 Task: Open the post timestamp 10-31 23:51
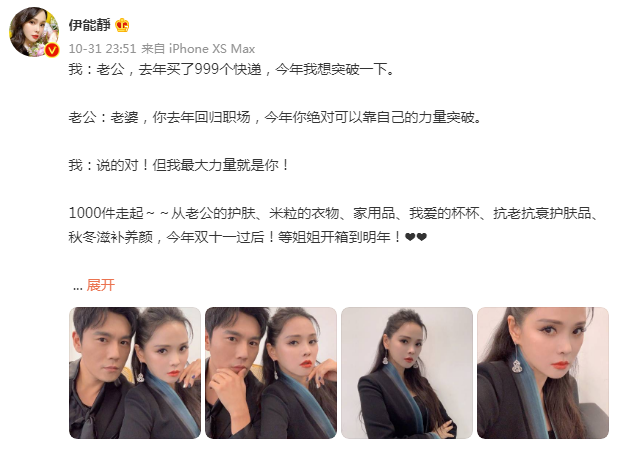tap(102, 49)
